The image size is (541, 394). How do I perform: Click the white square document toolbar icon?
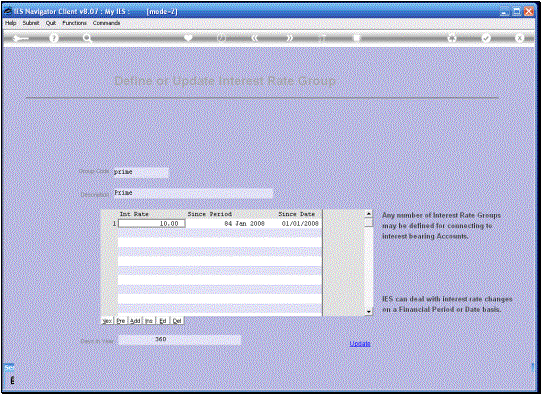coord(356,38)
